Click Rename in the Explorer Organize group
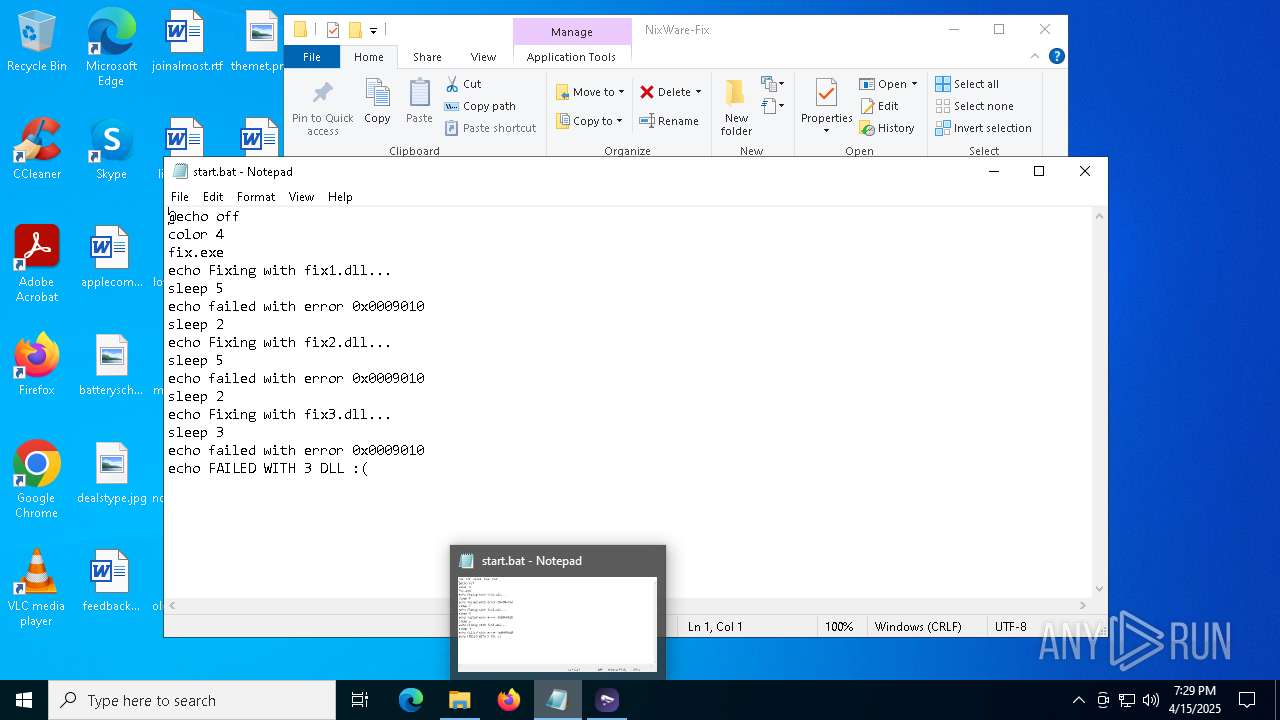Viewport: 1280px width, 720px height. [x=669, y=121]
